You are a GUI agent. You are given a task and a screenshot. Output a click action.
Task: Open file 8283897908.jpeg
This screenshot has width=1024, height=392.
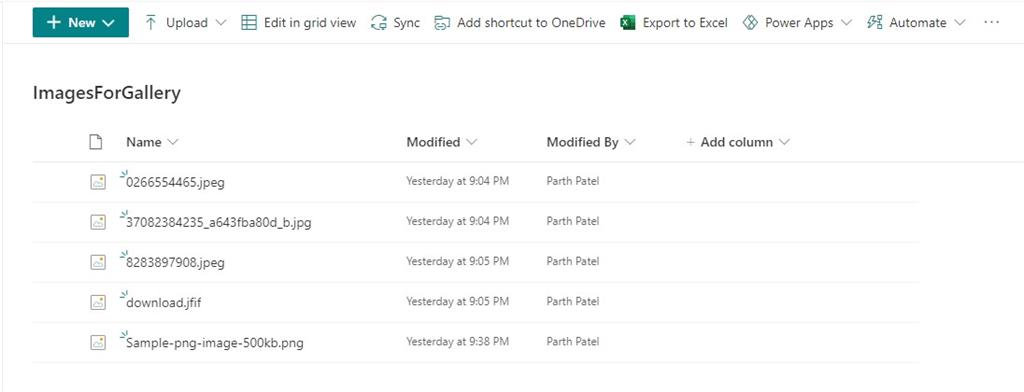point(175,263)
